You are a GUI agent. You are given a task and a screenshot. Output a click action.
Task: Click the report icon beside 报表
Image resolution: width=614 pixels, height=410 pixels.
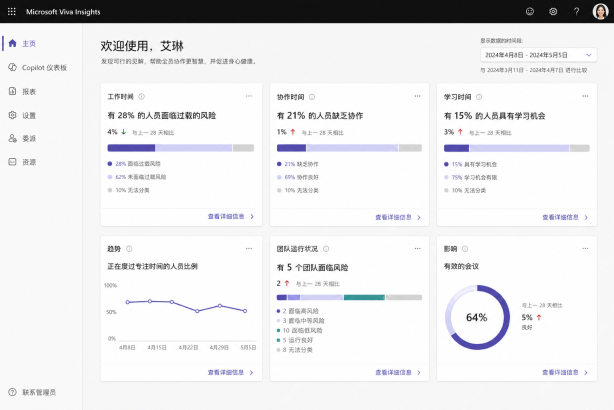click(x=13, y=91)
